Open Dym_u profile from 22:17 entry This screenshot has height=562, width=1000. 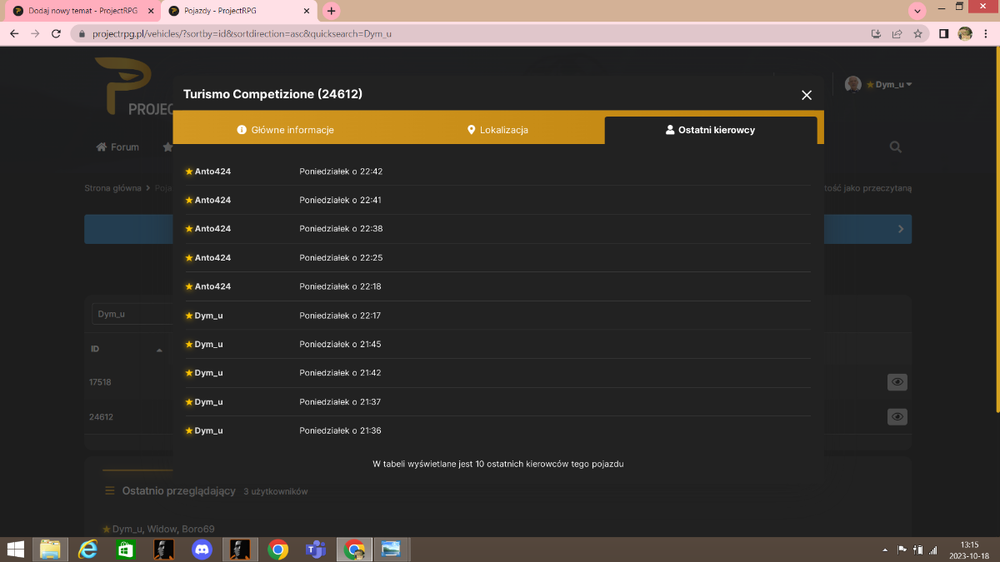[x=209, y=315]
